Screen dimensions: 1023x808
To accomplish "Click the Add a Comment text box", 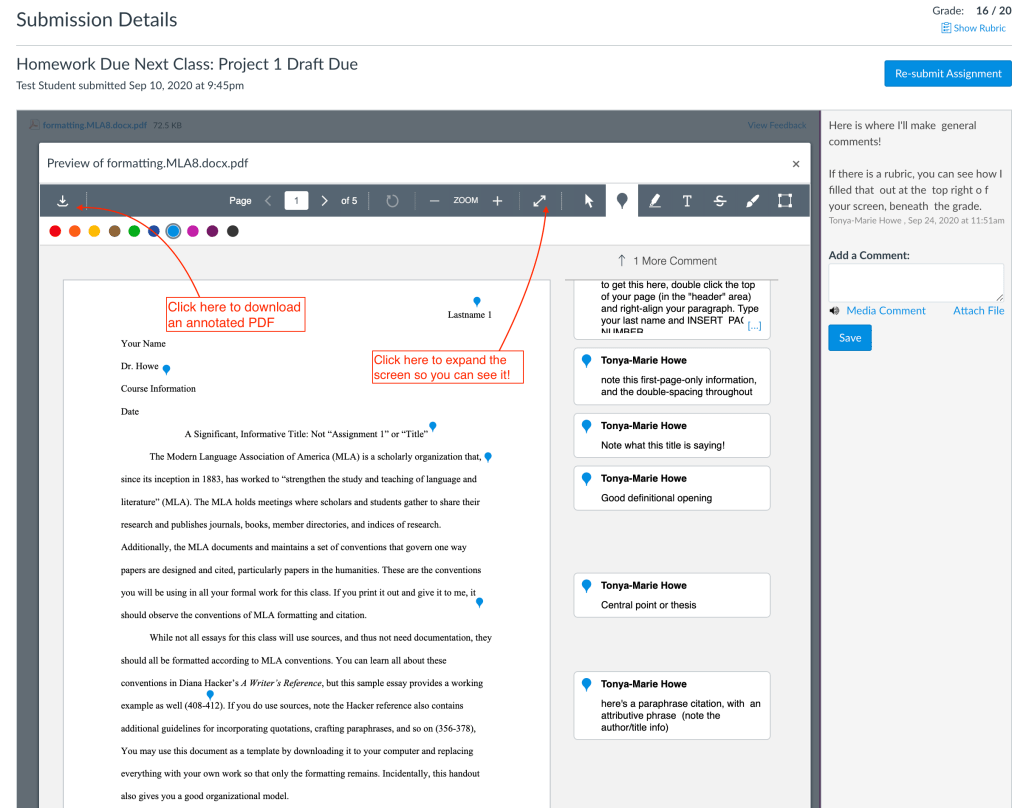I will [x=915, y=282].
